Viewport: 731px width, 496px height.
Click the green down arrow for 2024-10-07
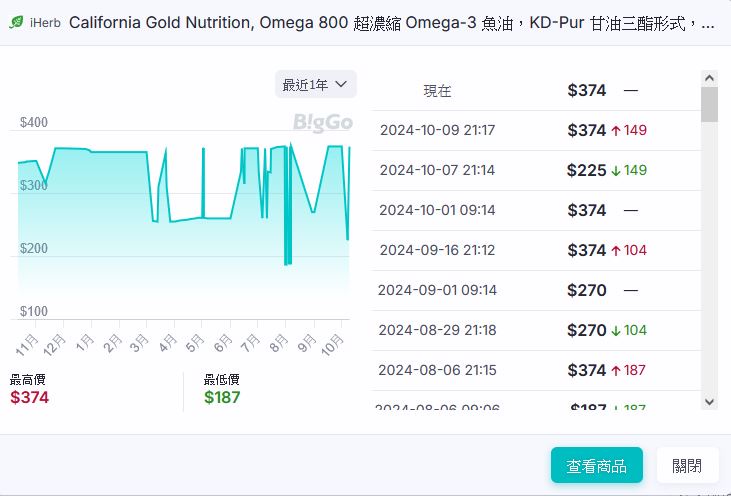click(x=616, y=170)
